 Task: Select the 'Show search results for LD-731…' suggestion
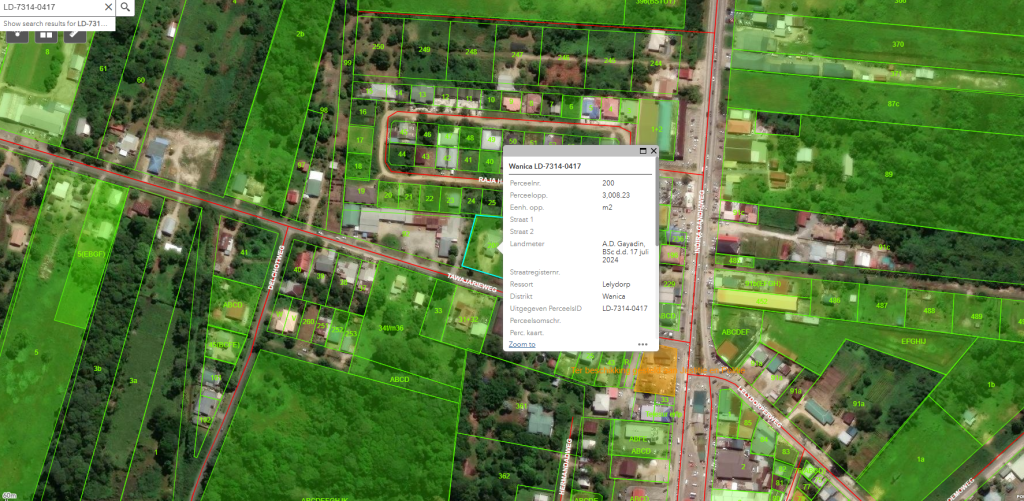point(56,23)
